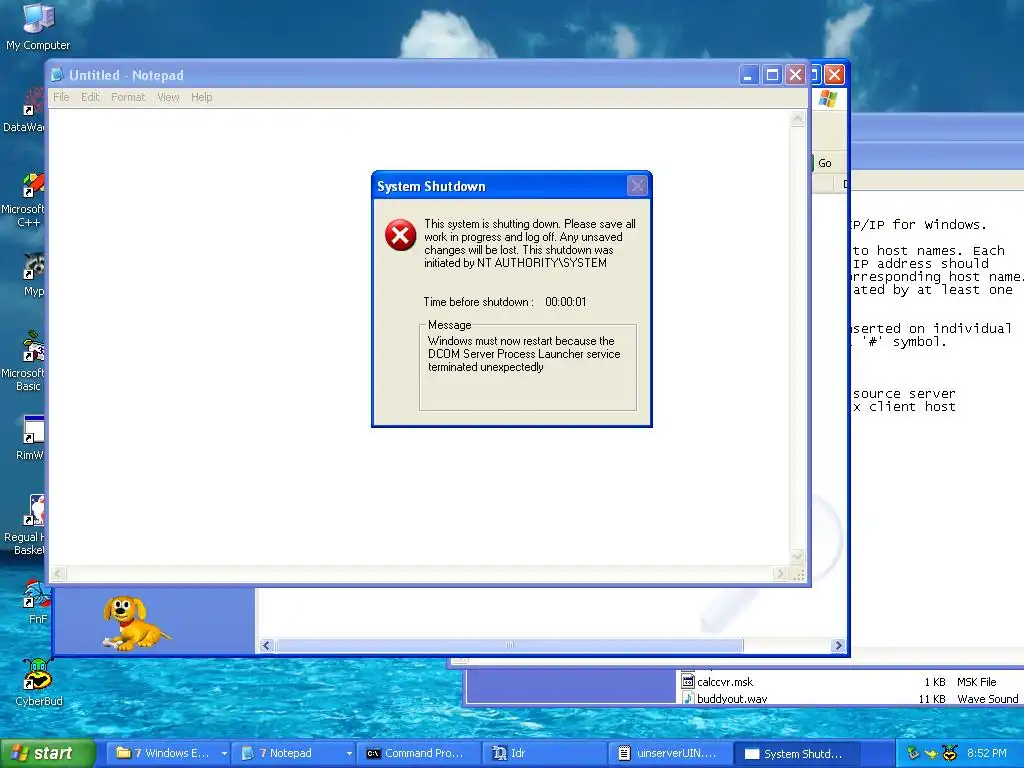Click the Wave Sound type cell

(987, 698)
